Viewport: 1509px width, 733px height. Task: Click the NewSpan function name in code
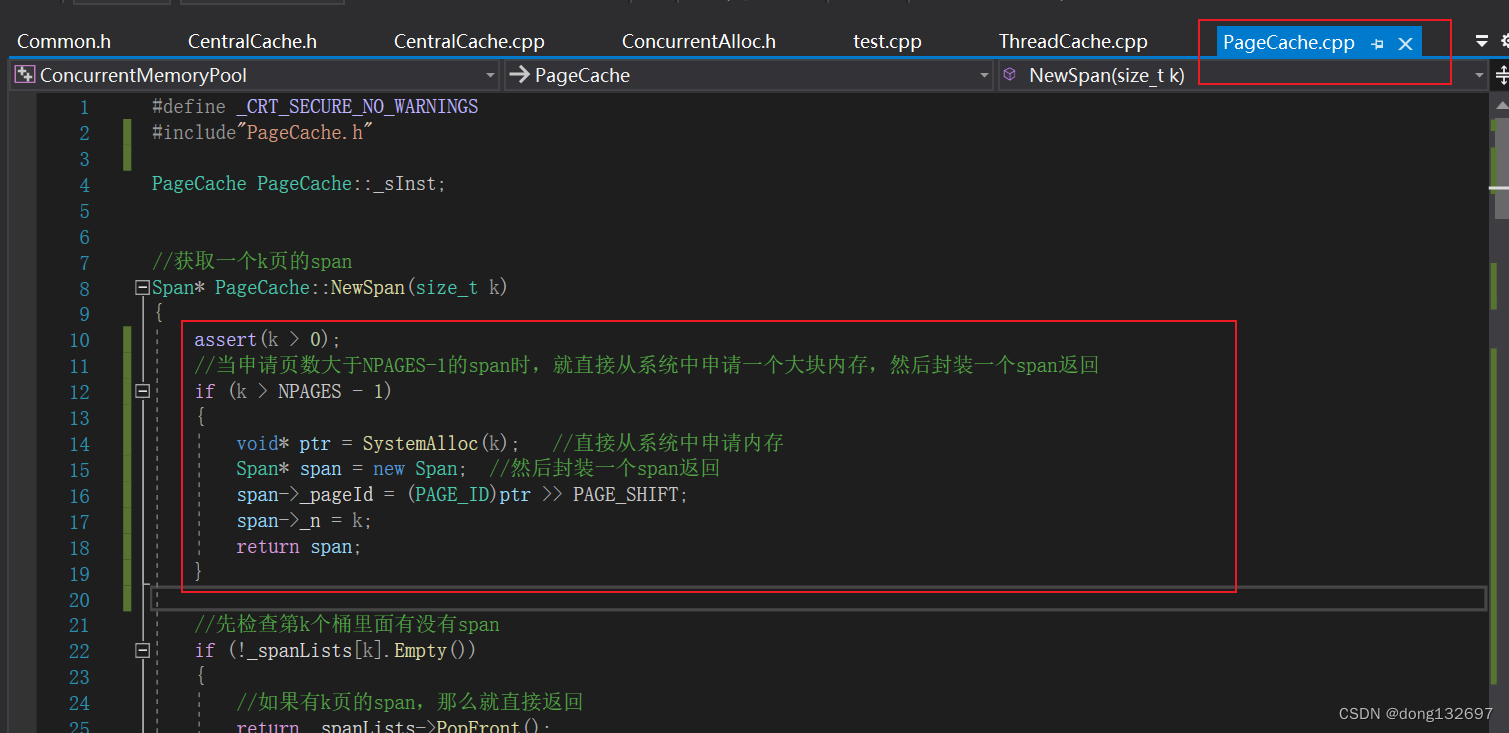pos(368,288)
